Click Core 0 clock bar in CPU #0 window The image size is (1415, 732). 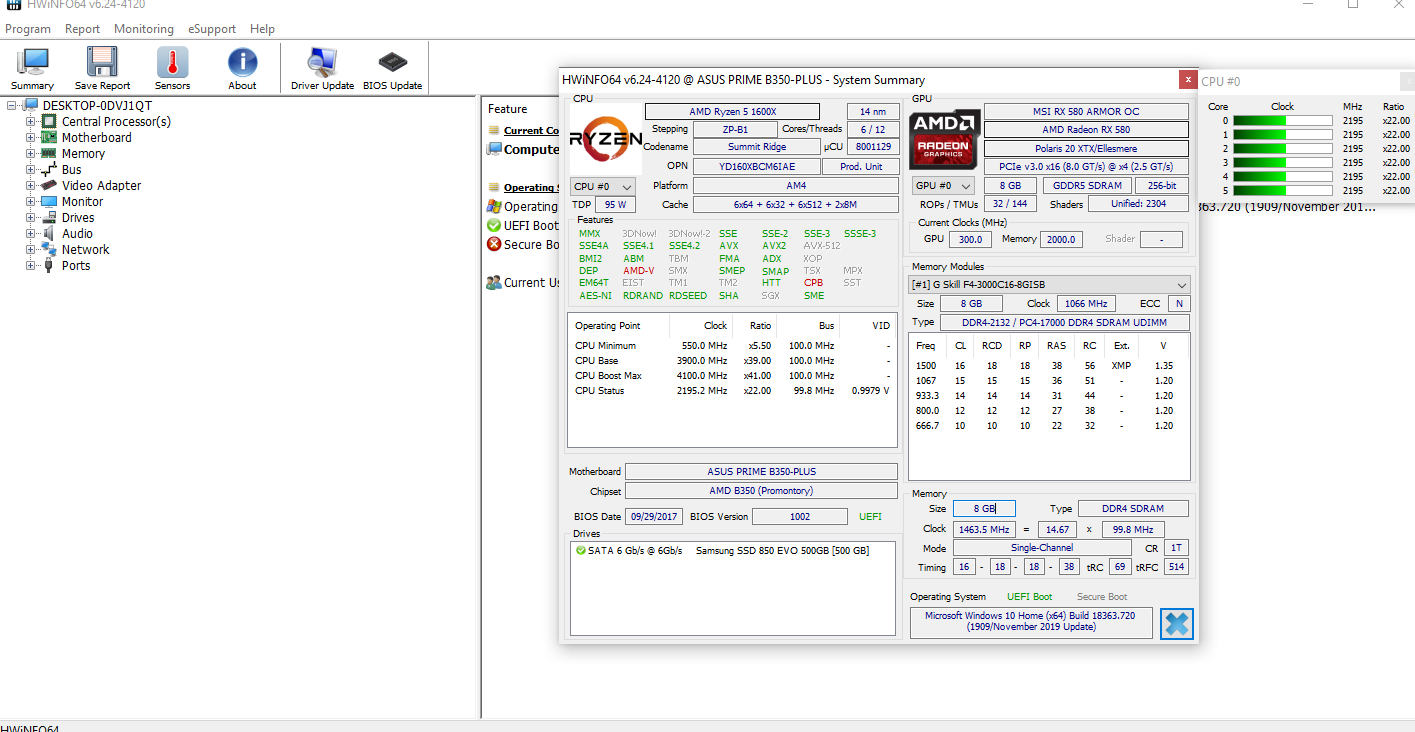pyautogui.click(x=1283, y=121)
